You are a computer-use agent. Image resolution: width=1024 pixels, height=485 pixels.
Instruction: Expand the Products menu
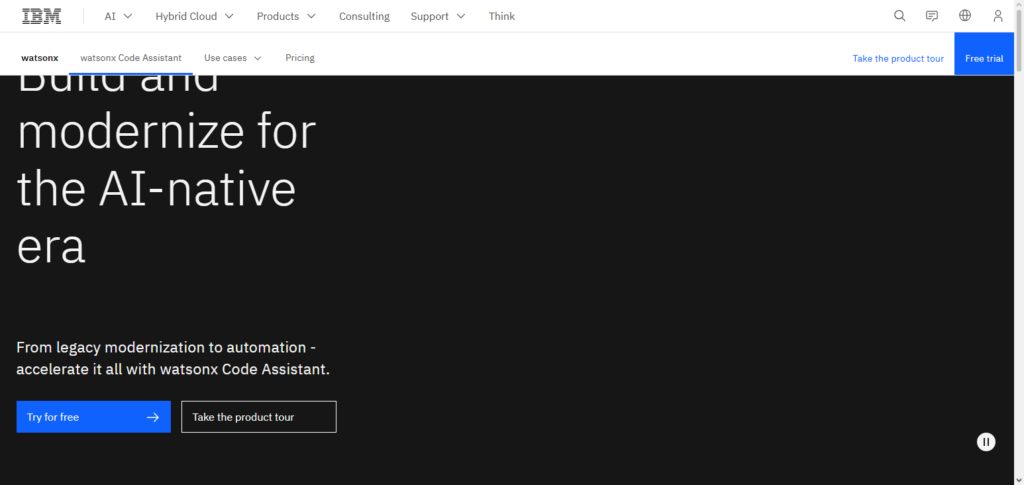coord(286,16)
